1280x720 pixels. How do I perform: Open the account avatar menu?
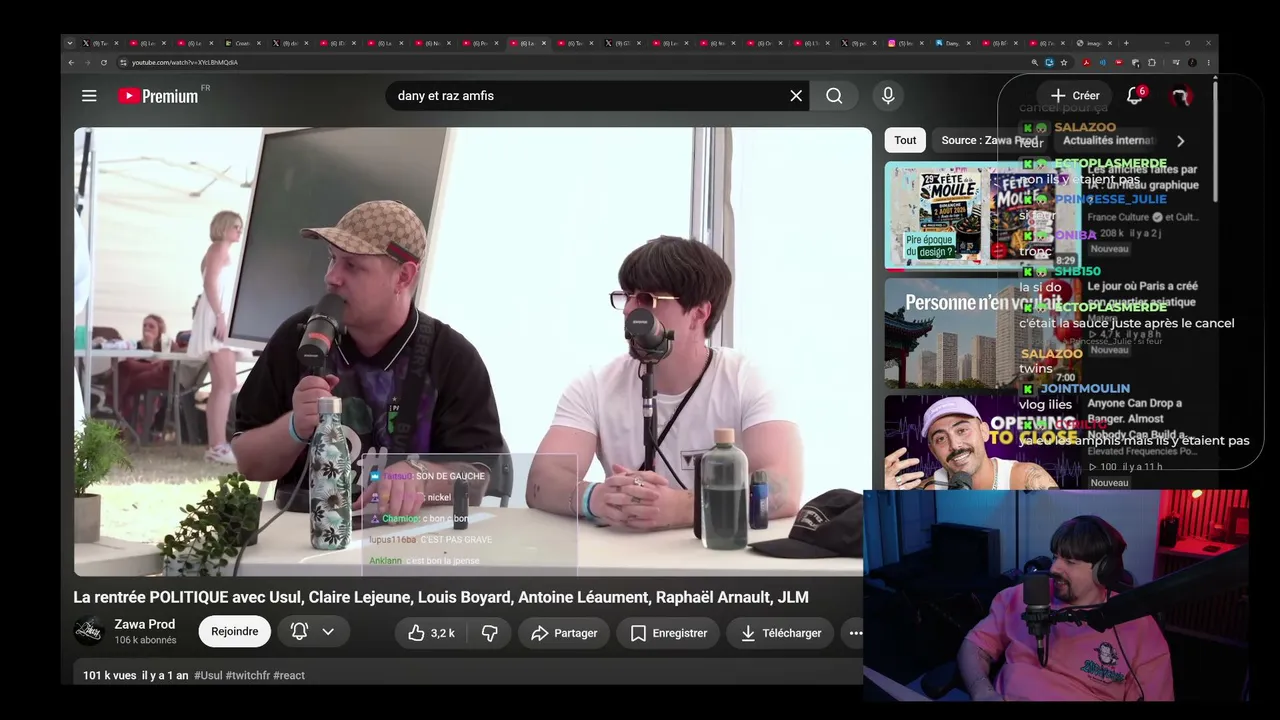coord(1181,96)
